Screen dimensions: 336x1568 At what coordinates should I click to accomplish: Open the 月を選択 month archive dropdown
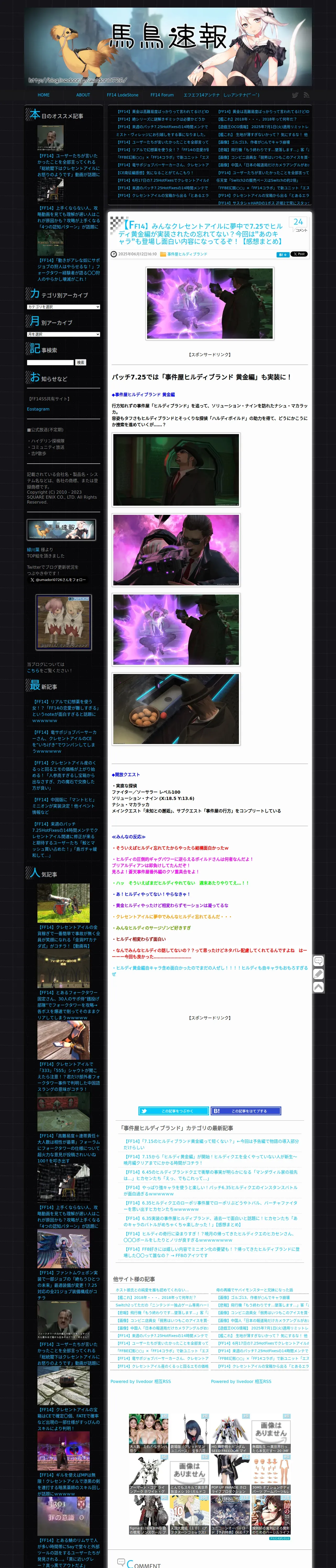63,334
